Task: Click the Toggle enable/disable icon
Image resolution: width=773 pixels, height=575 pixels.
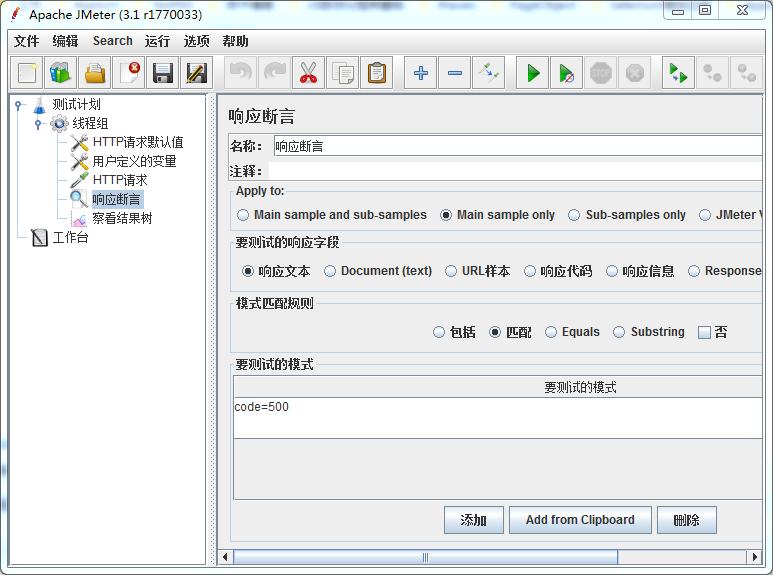Action: [489, 73]
